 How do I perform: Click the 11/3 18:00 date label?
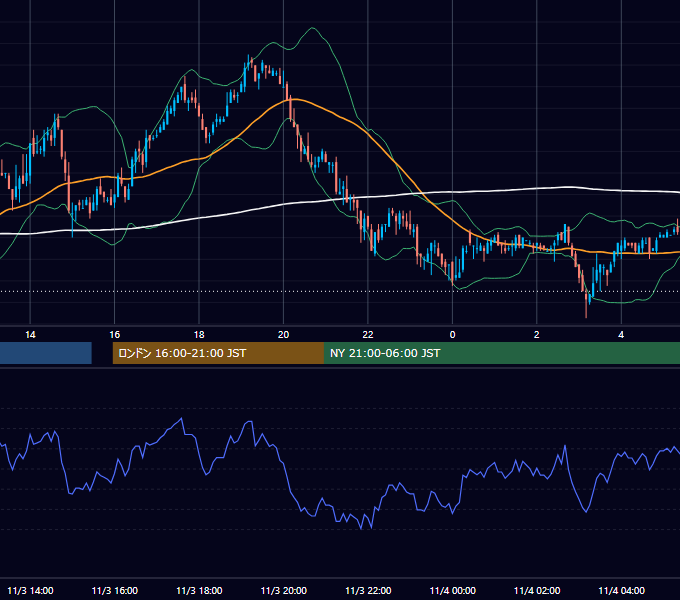click(x=199, y=590)
